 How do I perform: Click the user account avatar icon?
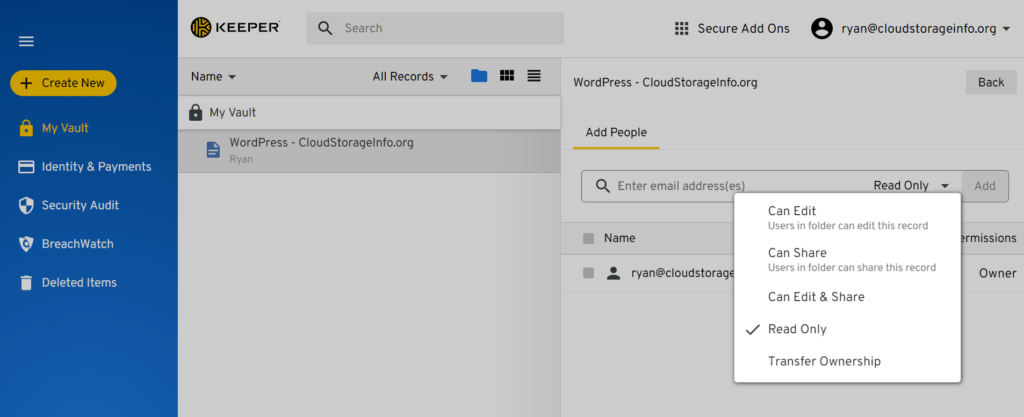(x=822, y=29)
